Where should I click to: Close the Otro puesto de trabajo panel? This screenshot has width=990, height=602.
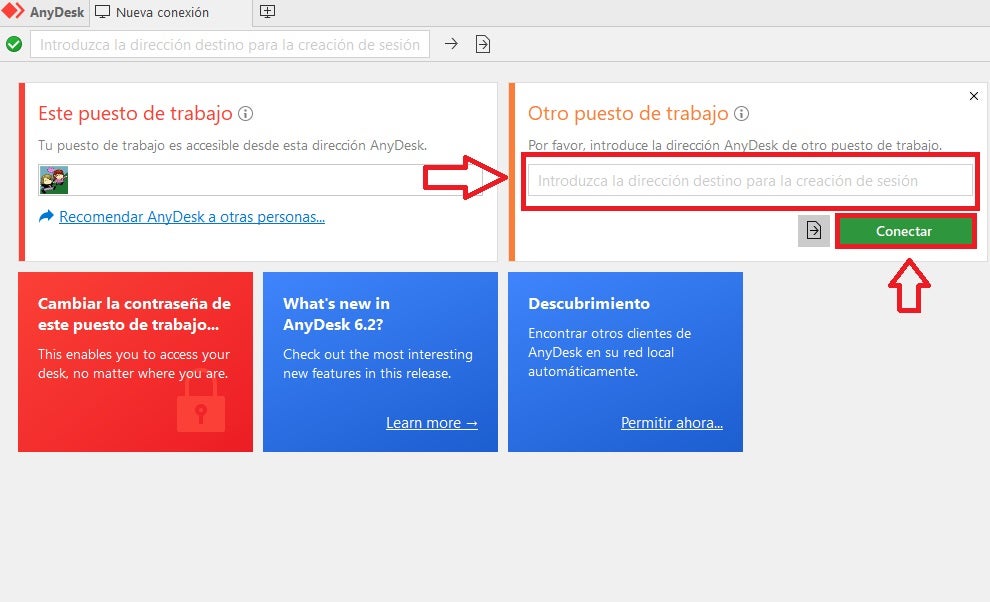point(974,96)
